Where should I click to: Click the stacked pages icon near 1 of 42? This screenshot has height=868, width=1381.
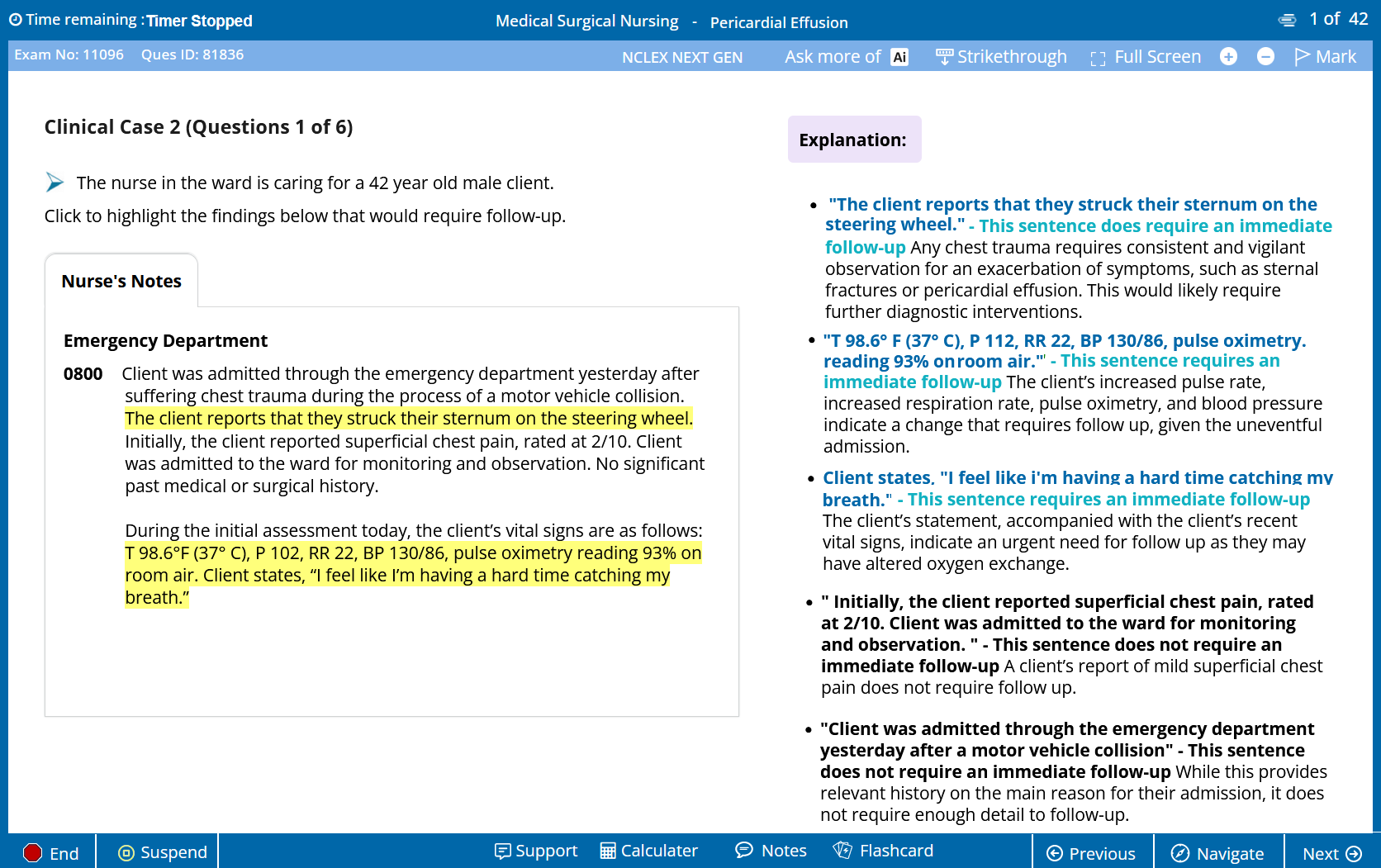(1287, 20)
